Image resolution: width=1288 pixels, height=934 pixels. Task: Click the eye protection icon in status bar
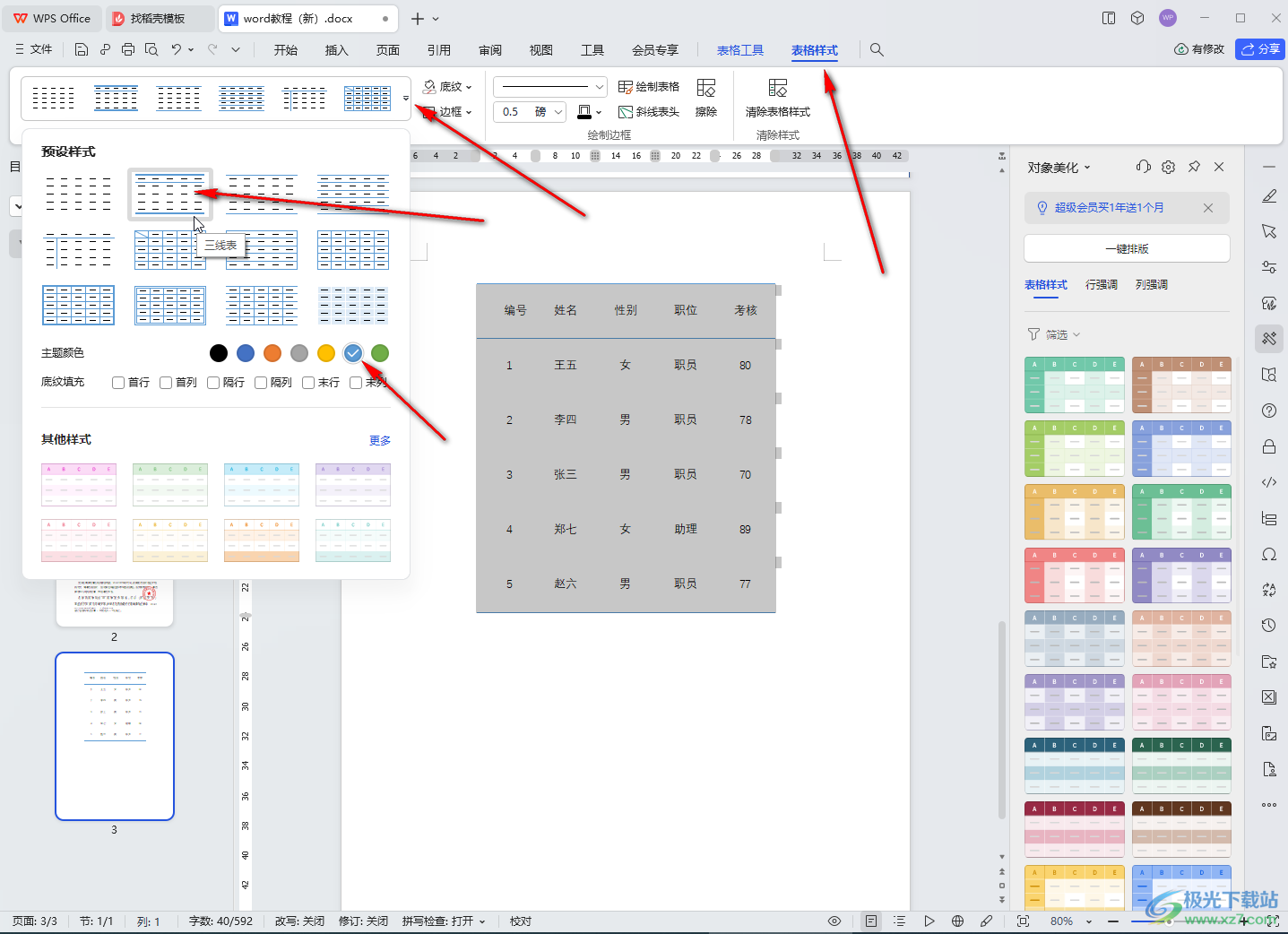tap(834, 921)
